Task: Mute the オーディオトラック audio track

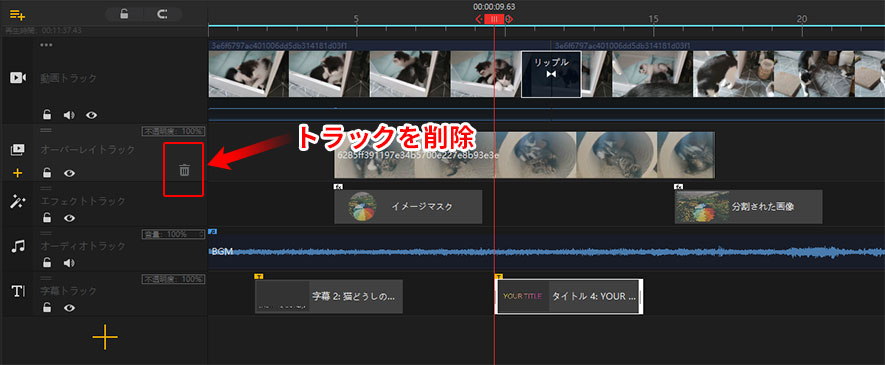Action: (x=69, y=262)
